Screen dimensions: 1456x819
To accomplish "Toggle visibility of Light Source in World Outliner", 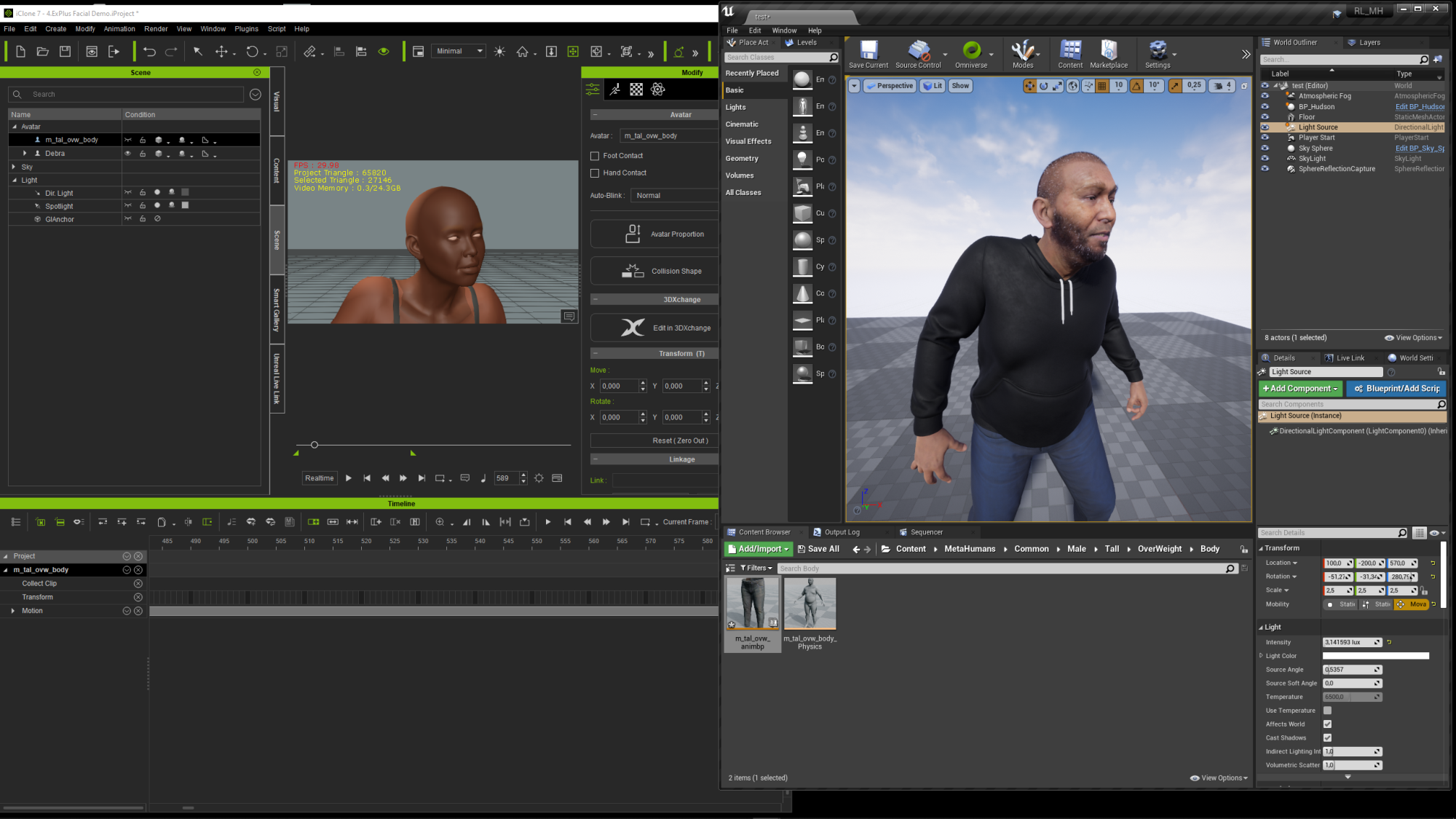I will click(x=1265, y=127).
